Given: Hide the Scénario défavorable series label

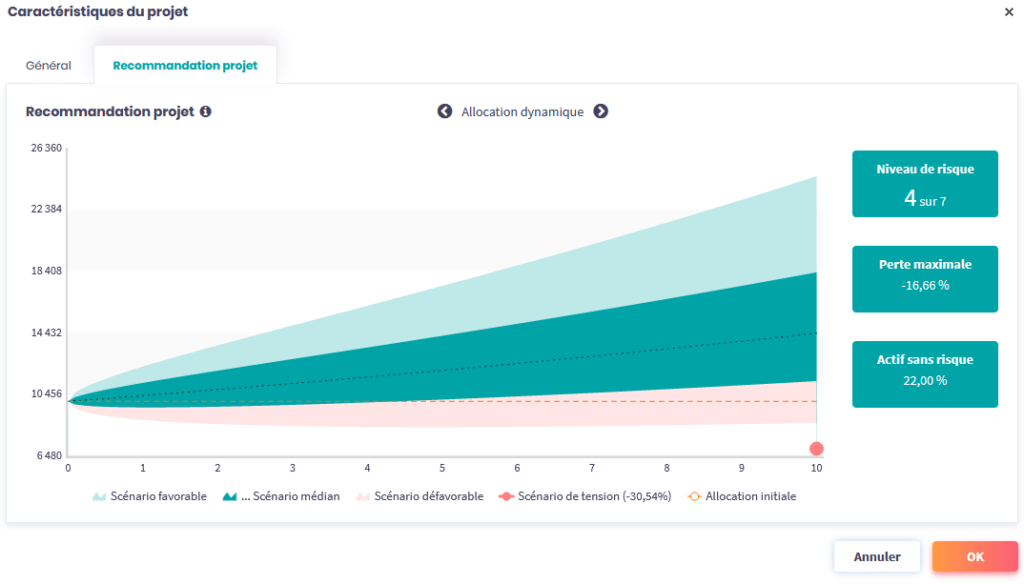Looking at the screenshot, I should tap(428, 497).
